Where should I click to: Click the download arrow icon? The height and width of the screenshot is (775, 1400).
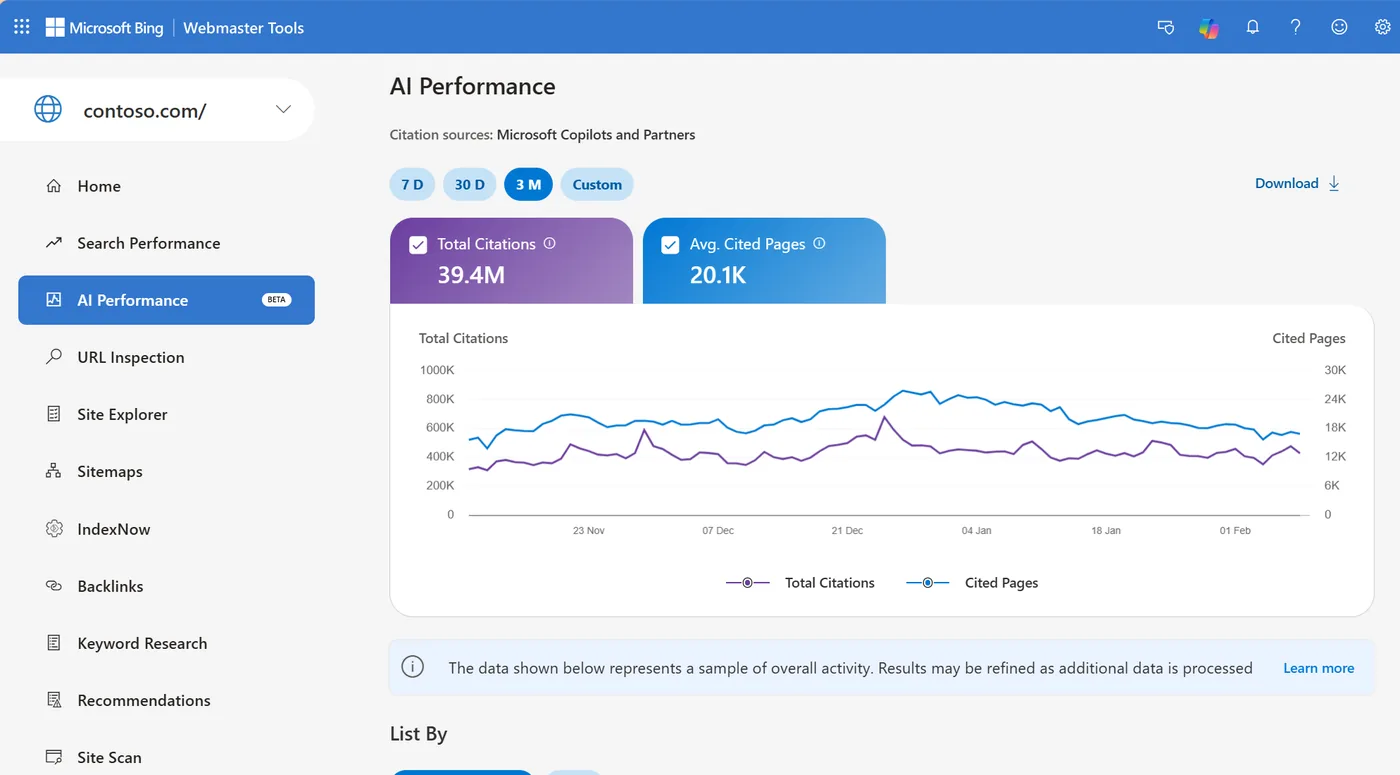(1334, 183)
